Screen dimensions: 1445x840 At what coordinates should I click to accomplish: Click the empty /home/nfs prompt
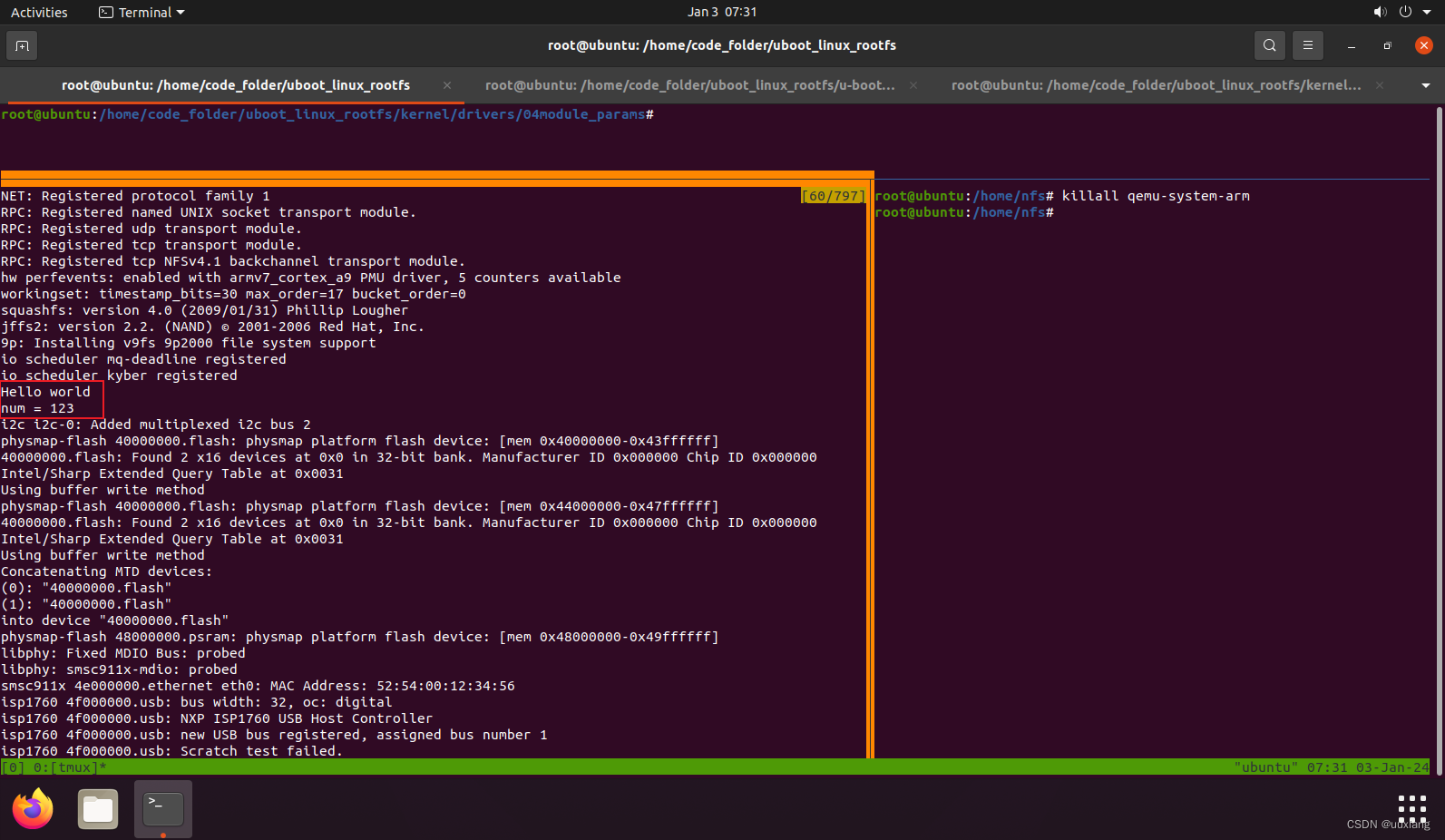click(x=964, y=212)
